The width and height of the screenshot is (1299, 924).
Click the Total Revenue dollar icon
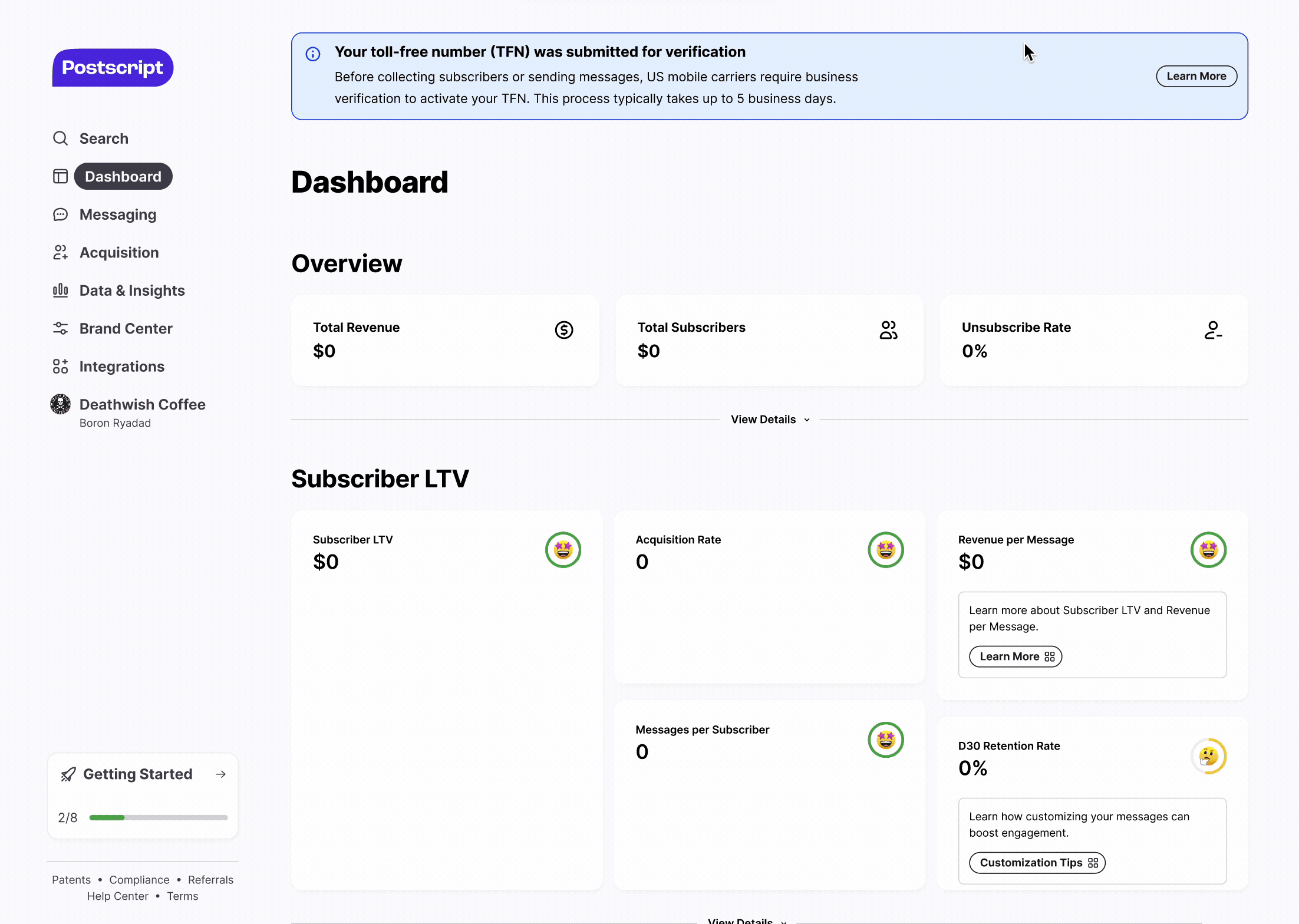click(564, 330)
